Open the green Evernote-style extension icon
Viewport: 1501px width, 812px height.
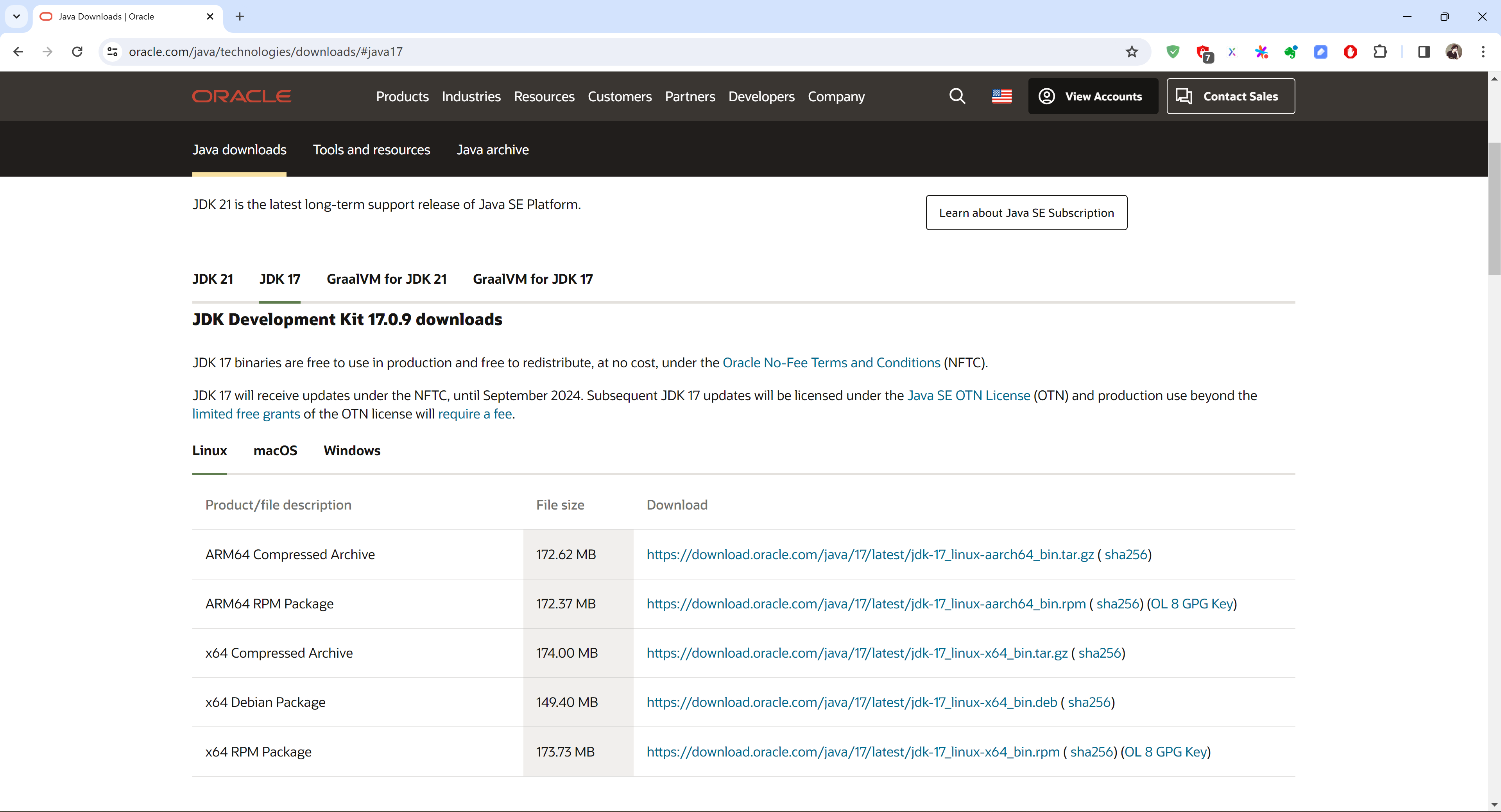point(1291,52)
